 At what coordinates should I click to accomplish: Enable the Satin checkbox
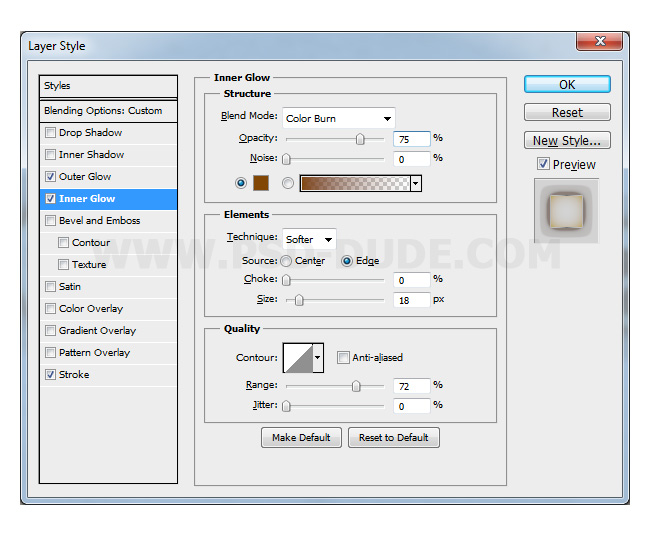coord(50,286)
